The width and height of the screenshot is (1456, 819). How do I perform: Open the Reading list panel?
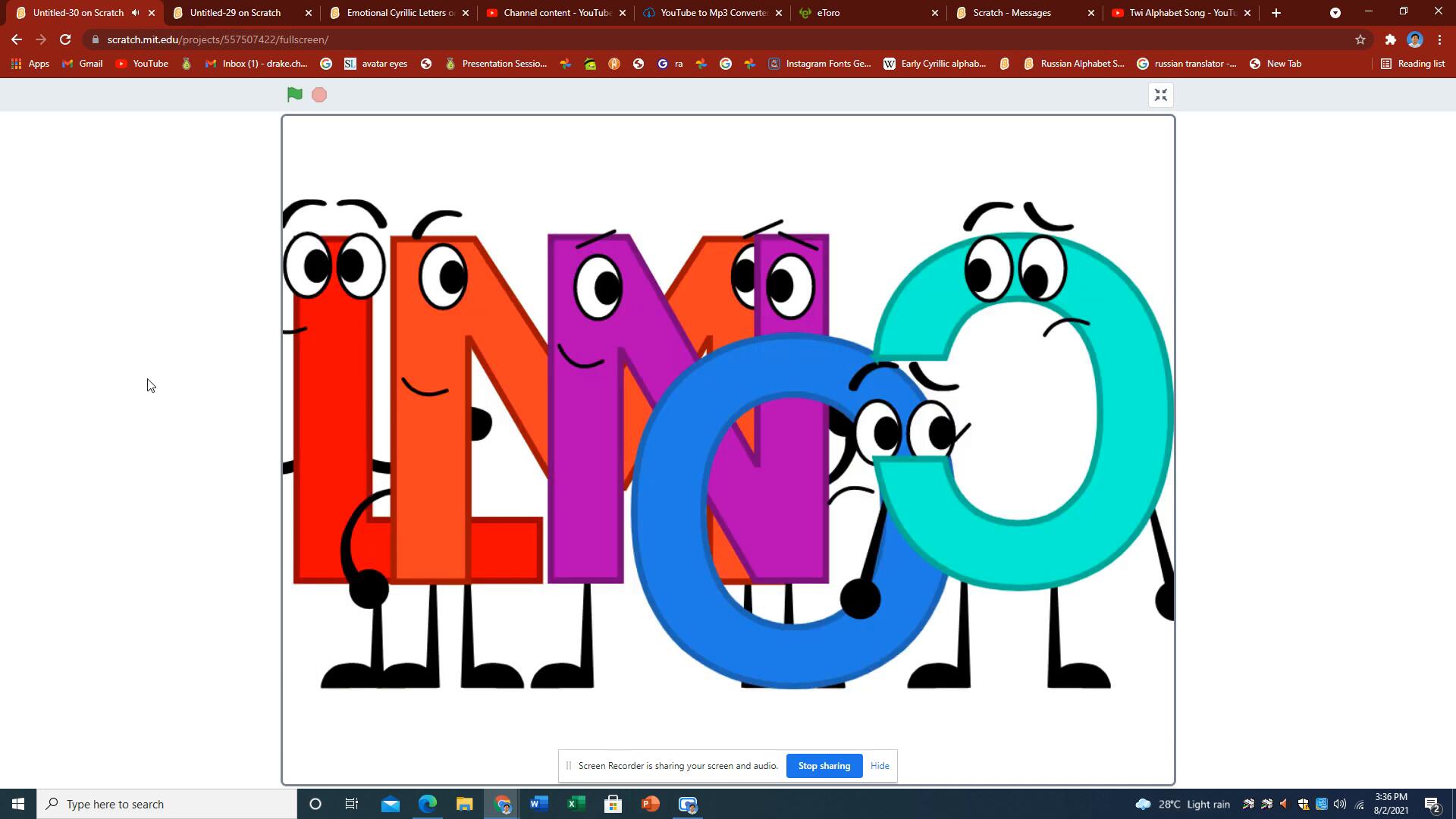(x=1413, y=64)
